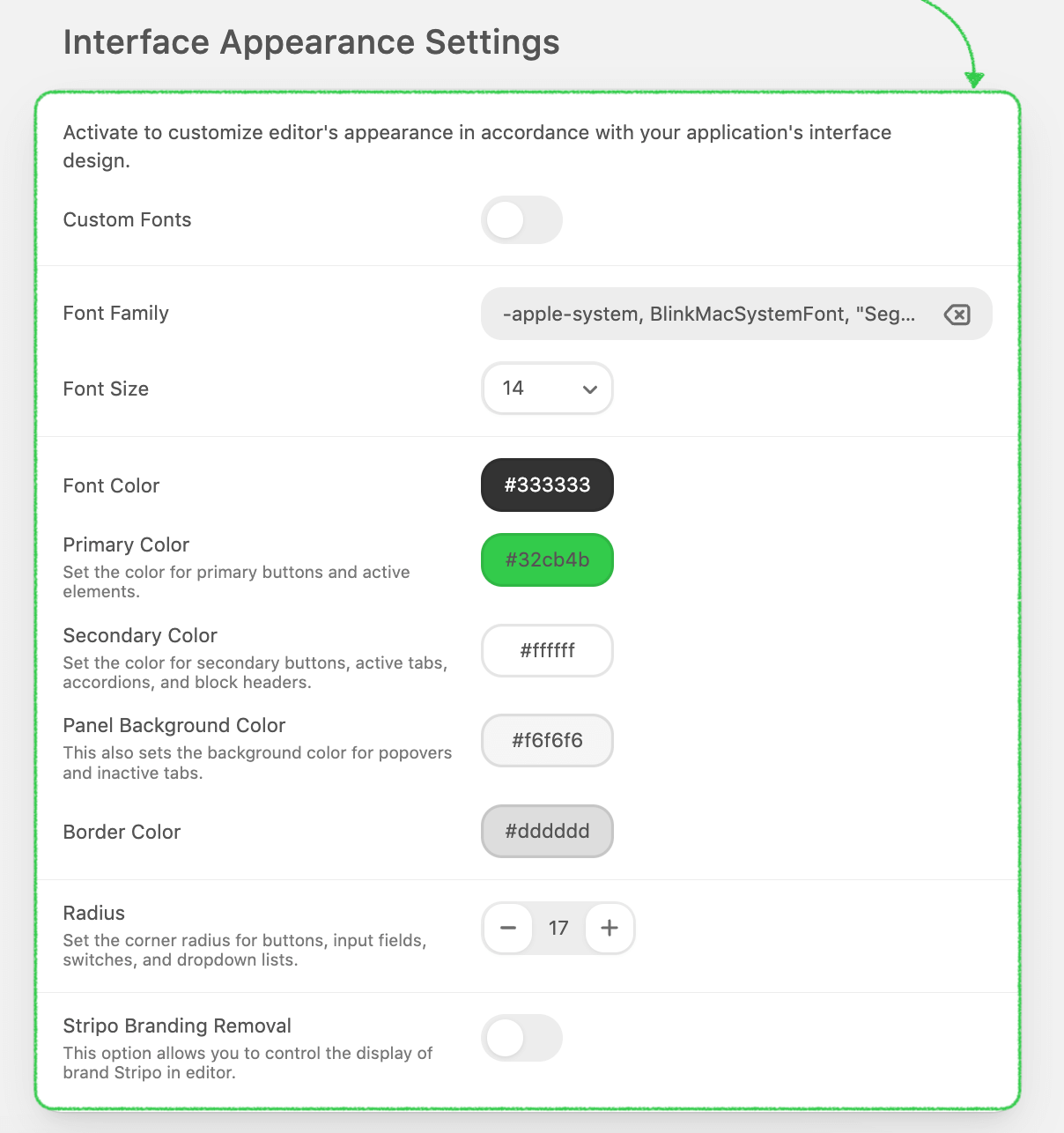1064x1133 pixels.
Task: Edit the Panel Background Color #f6f6f6 swatch
Action: point(547,741)
